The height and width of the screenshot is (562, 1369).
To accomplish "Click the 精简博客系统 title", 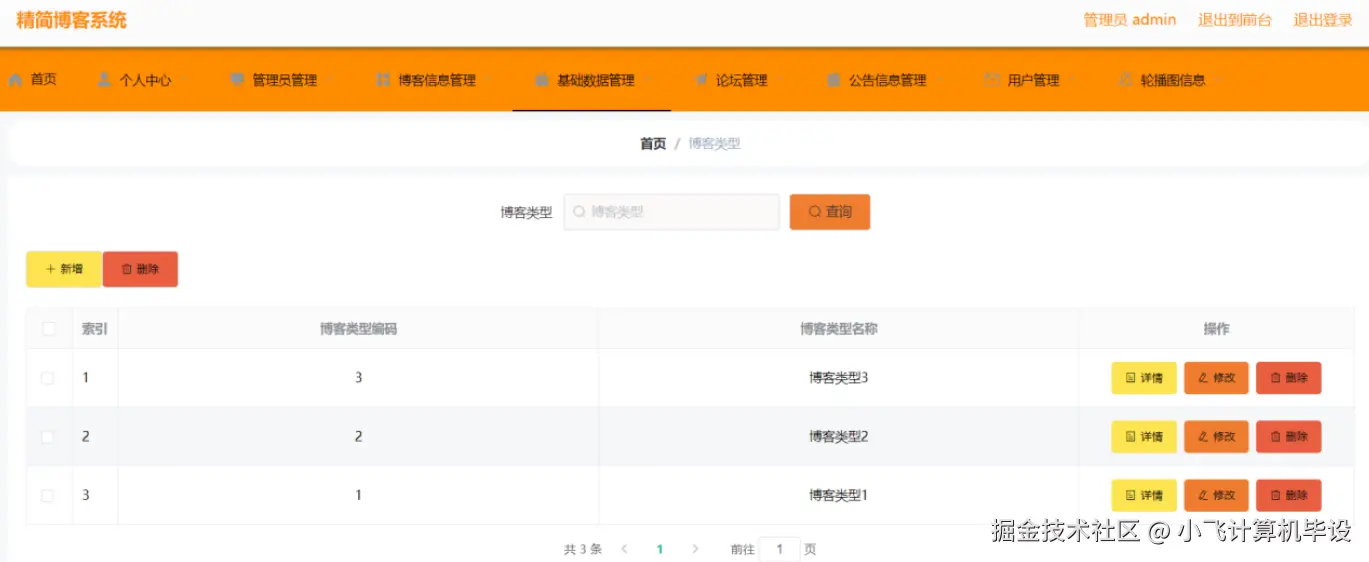I will point(72,20).
